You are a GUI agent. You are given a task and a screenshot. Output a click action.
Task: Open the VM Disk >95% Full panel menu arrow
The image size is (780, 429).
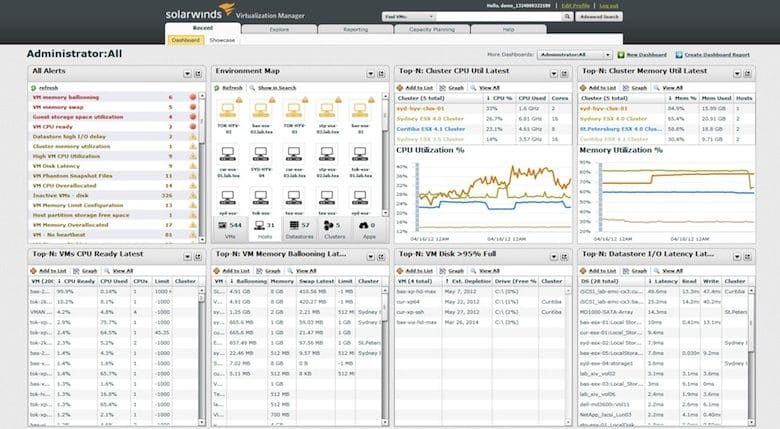554,257
